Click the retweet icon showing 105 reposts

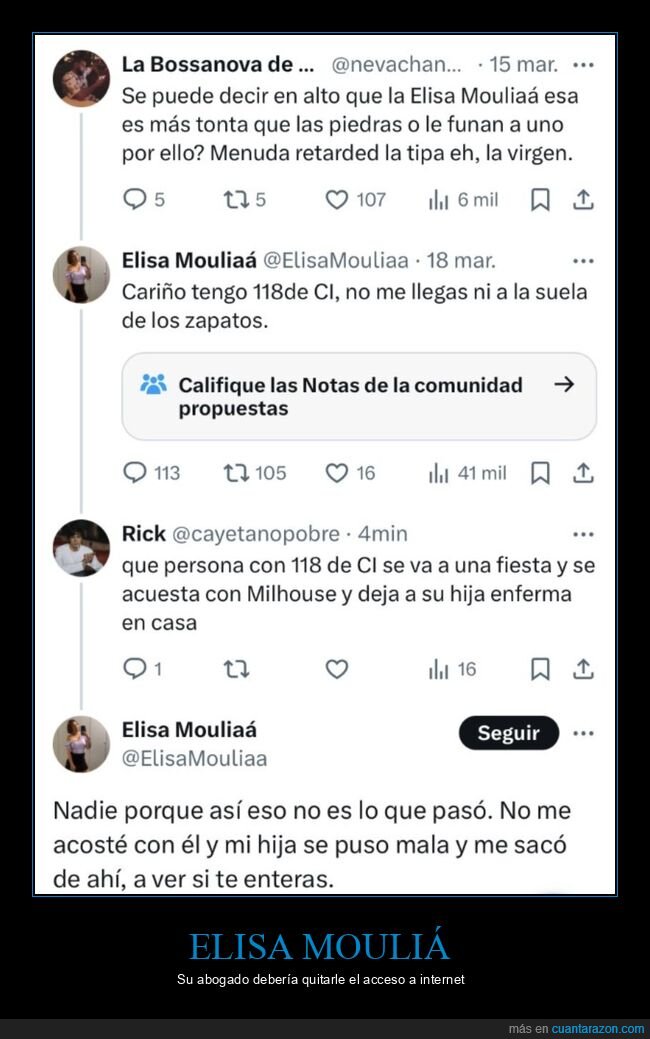(236, 472)
